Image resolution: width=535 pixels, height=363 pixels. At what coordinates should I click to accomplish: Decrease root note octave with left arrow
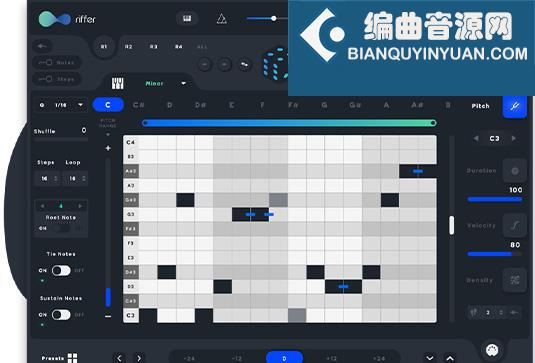click(42, 206)
